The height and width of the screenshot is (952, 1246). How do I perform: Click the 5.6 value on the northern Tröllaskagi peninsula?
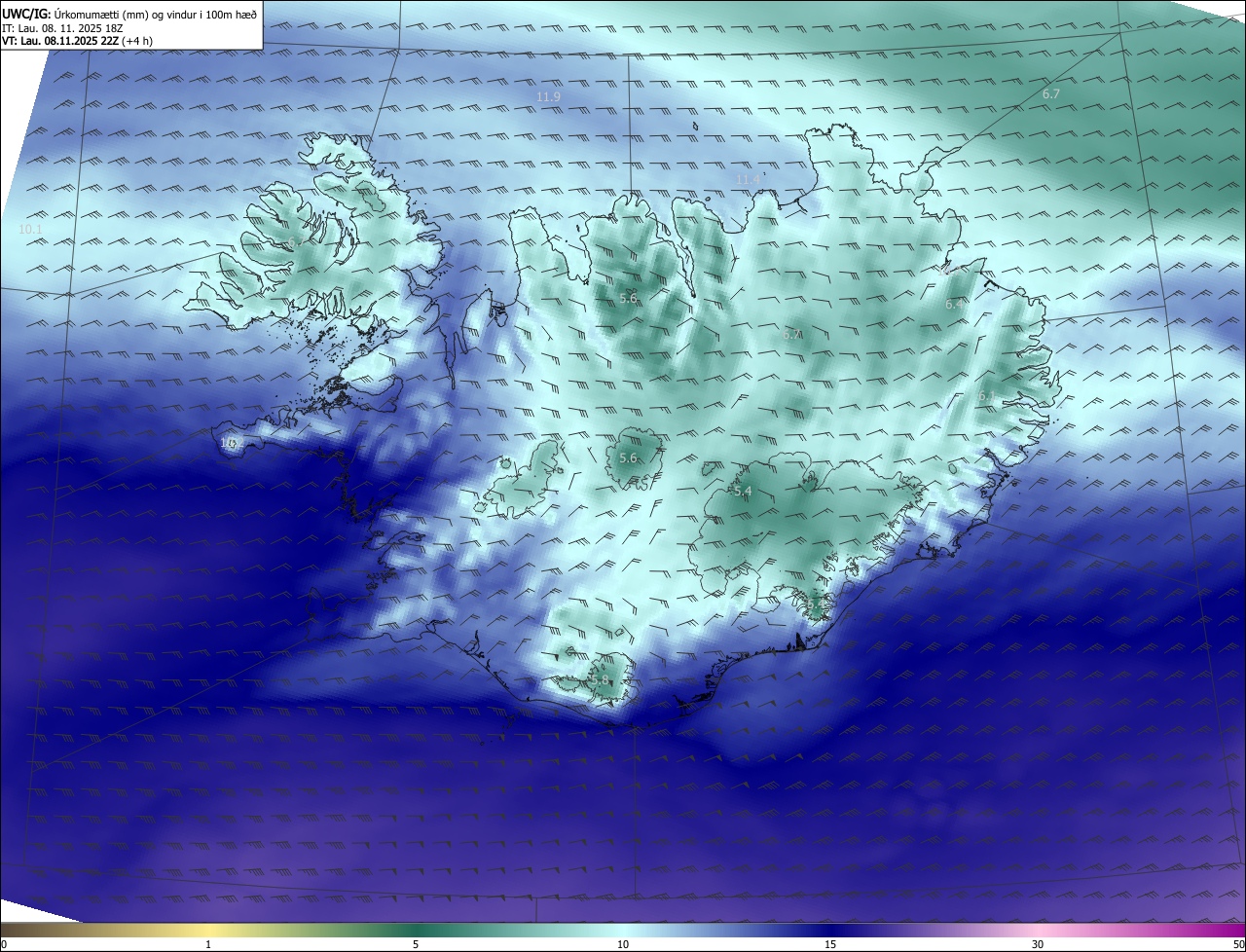(628, 298)
